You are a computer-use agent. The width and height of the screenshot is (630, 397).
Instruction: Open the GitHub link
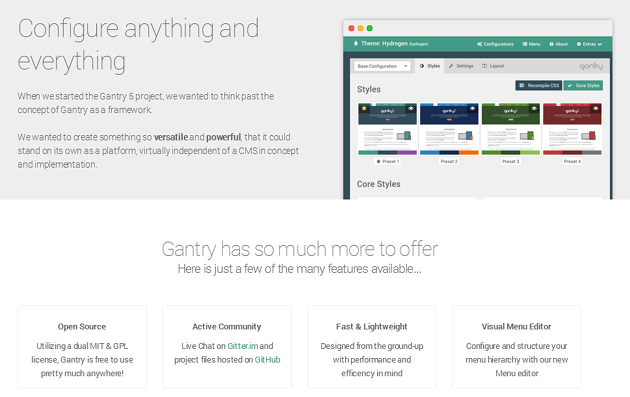point(267,360)
